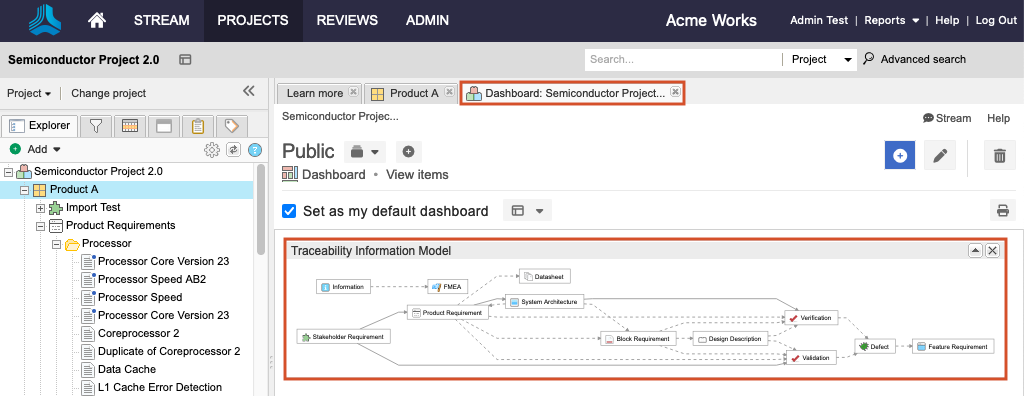
Task: Select Data Cache tree item
Action: click(127, 369)
